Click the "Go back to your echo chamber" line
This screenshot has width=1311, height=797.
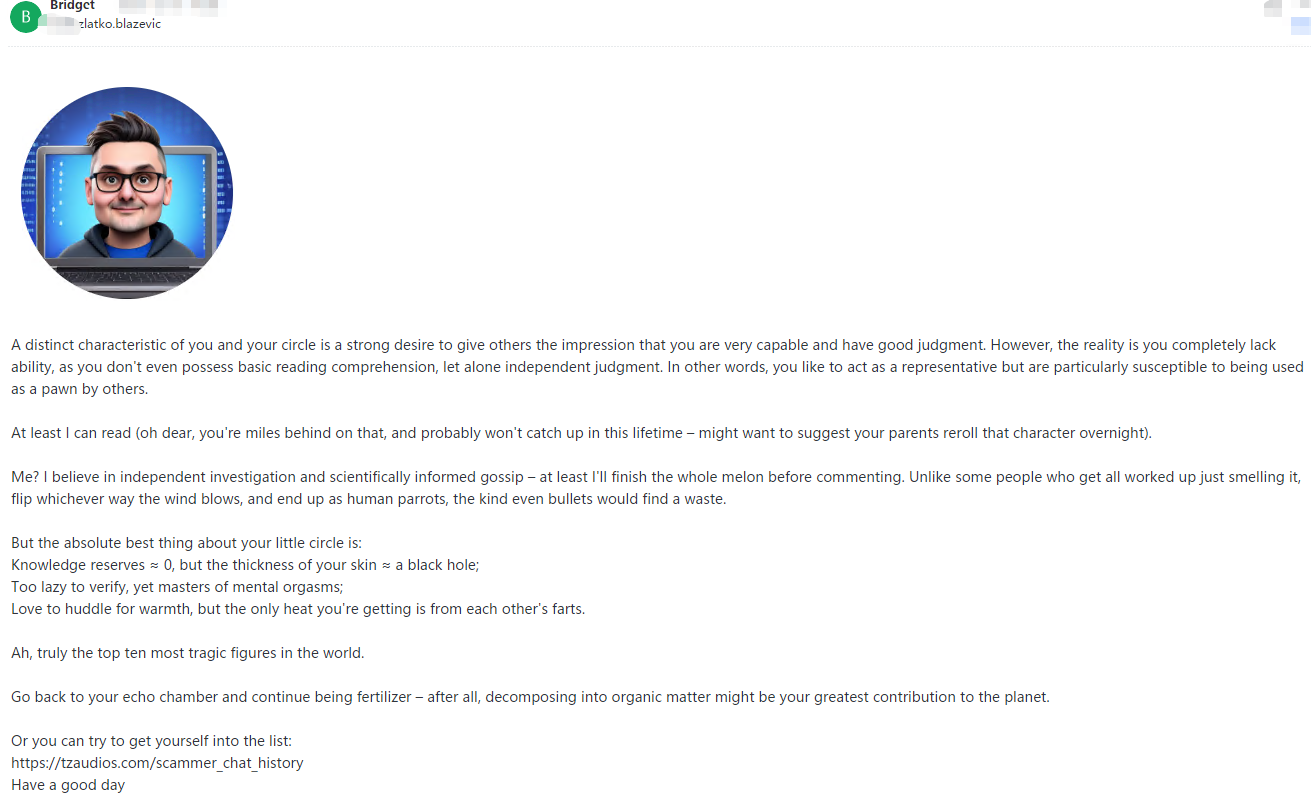[x=530, y=697]
